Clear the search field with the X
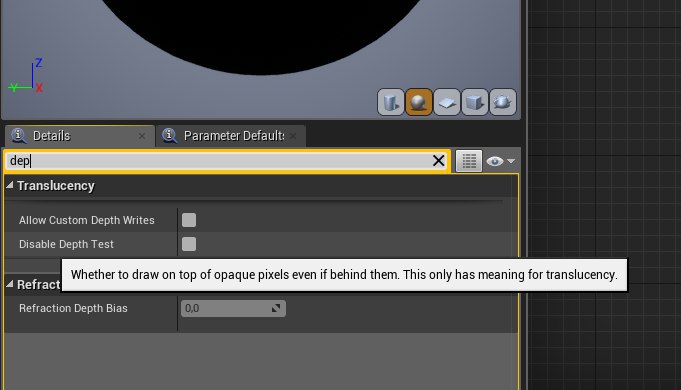This screenshot has height=390, width=681. coord(438,161)
